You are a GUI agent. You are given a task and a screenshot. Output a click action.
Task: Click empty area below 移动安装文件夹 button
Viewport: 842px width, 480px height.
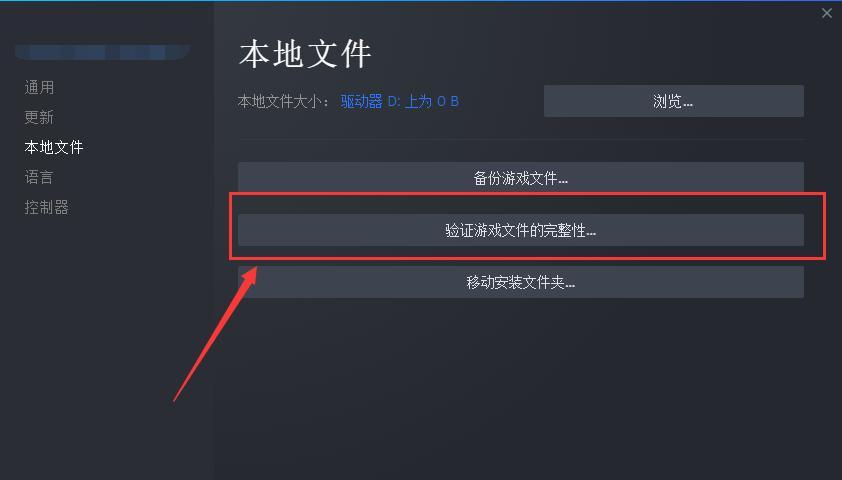tap(521, 387)
